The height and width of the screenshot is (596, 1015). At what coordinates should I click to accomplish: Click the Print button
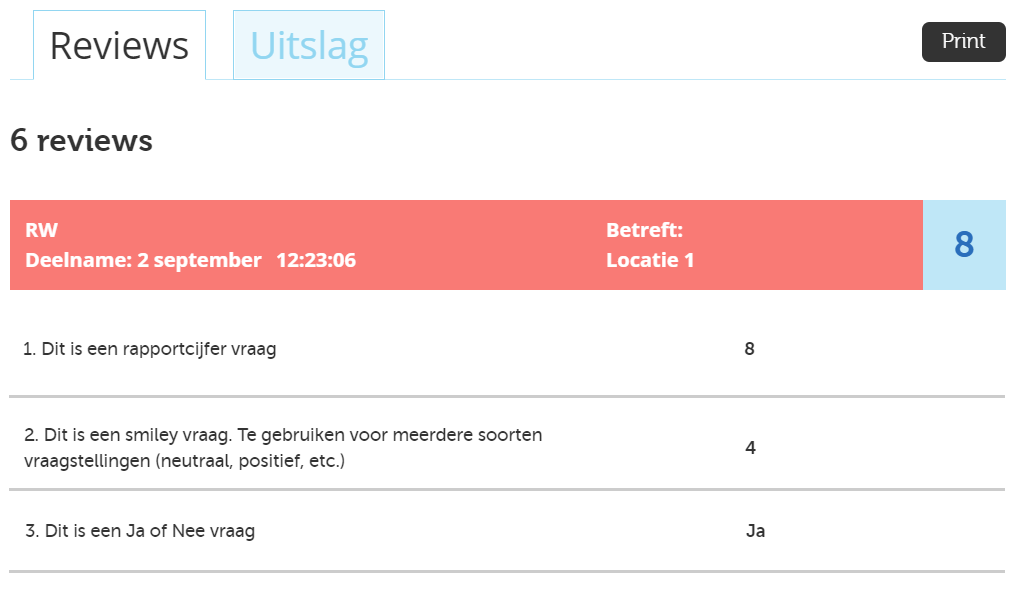(962, 41)
